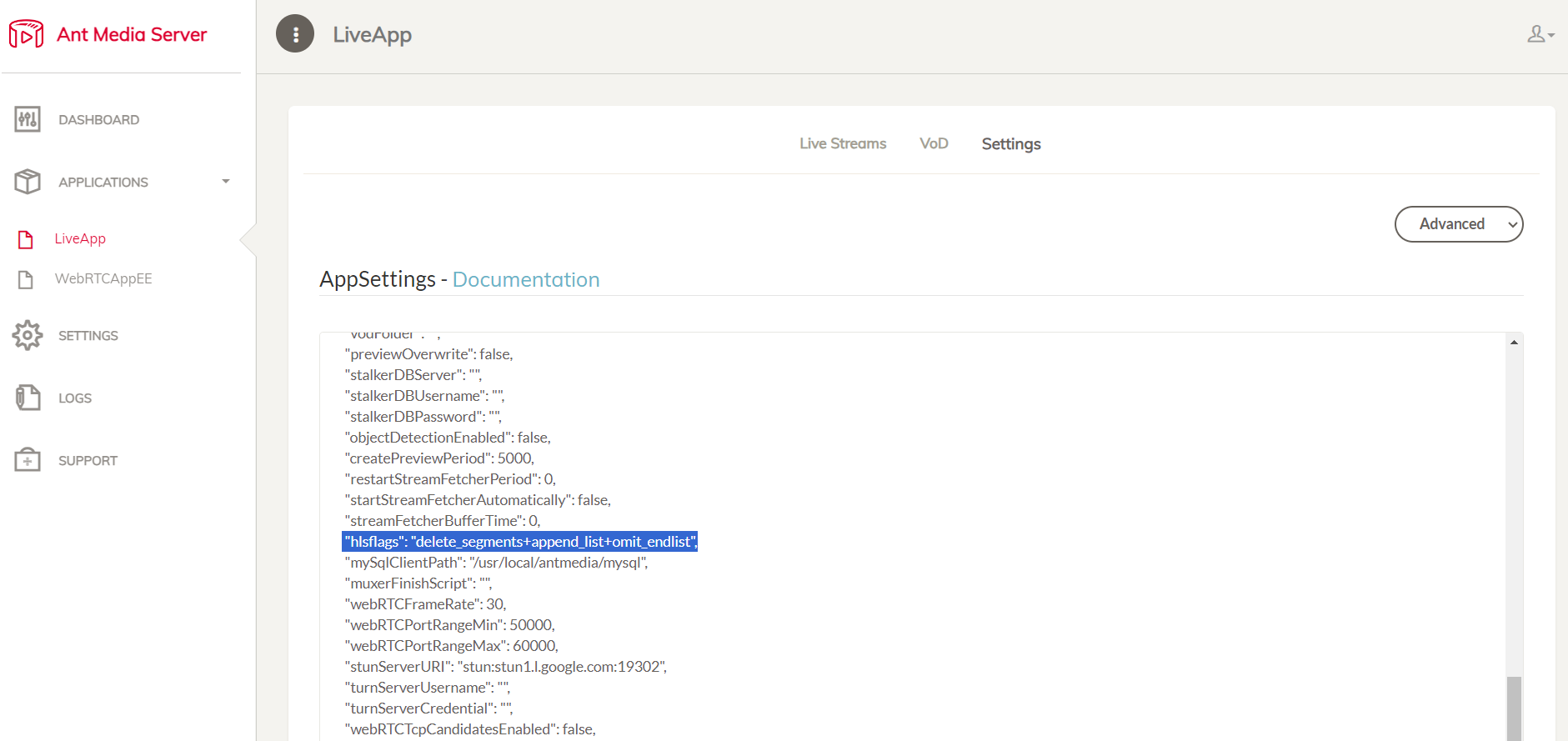
Task: Click the "objectDetectionEnabled": false line
Action: pos(448,438)
